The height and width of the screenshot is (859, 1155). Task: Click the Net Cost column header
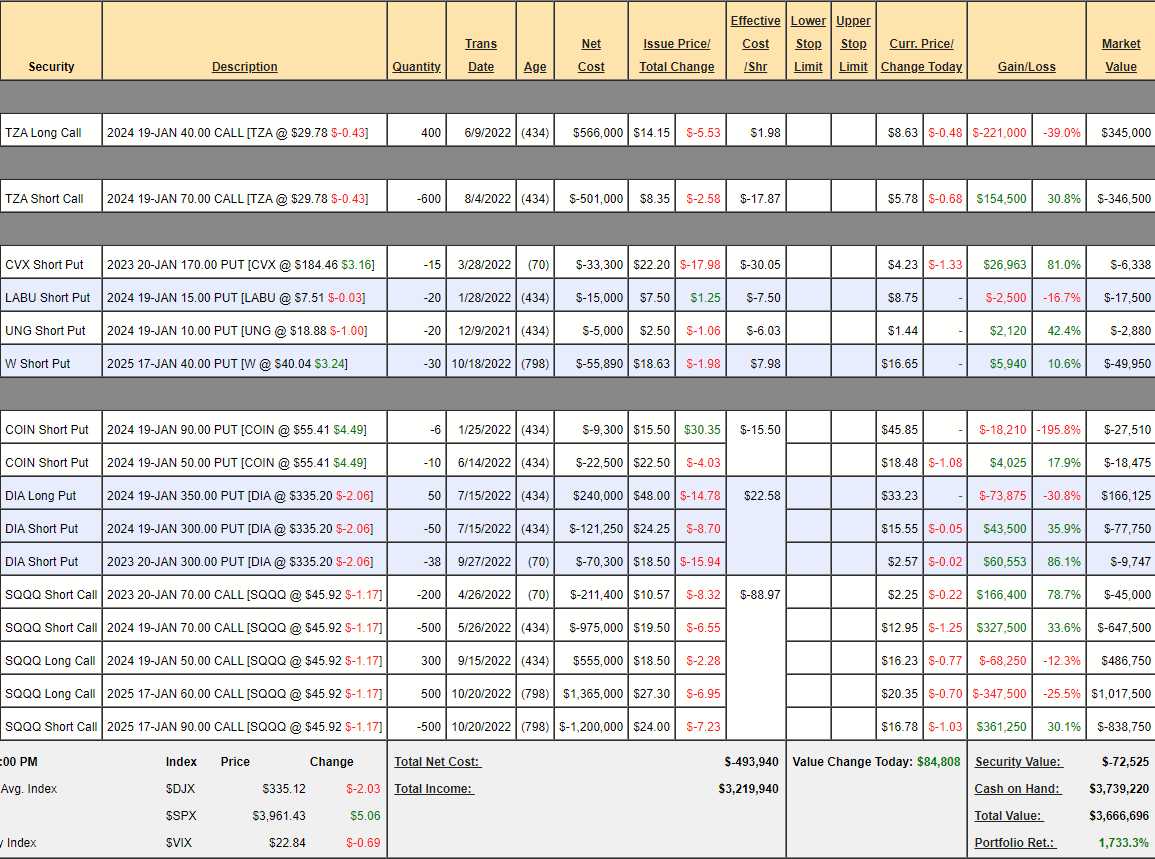point(591,55)
